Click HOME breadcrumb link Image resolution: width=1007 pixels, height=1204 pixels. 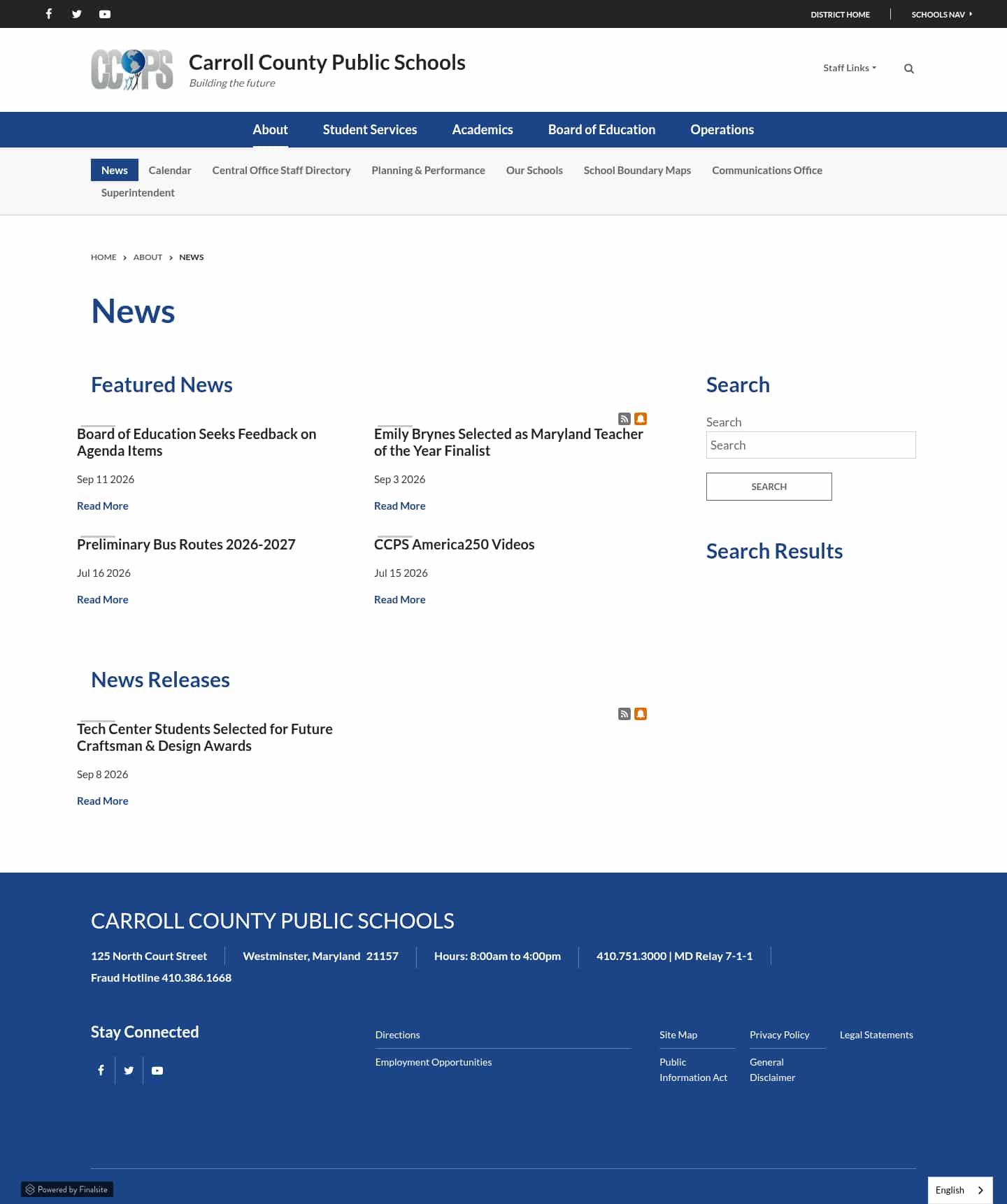click(x=103, y=257)
